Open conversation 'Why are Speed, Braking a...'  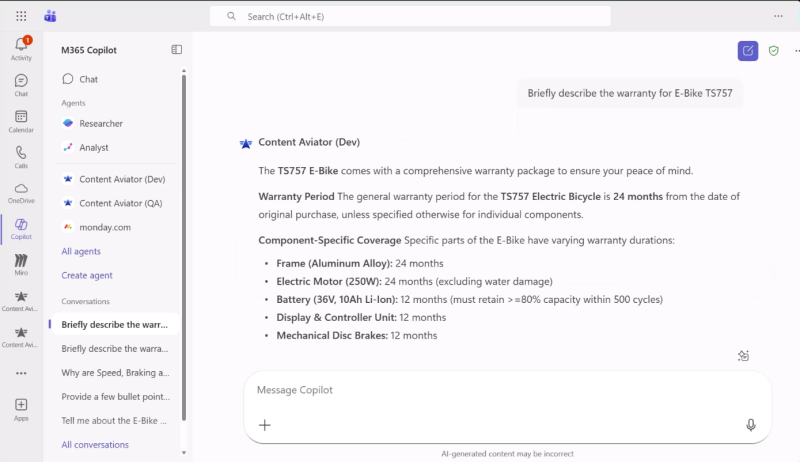click(x=114, y=373)
